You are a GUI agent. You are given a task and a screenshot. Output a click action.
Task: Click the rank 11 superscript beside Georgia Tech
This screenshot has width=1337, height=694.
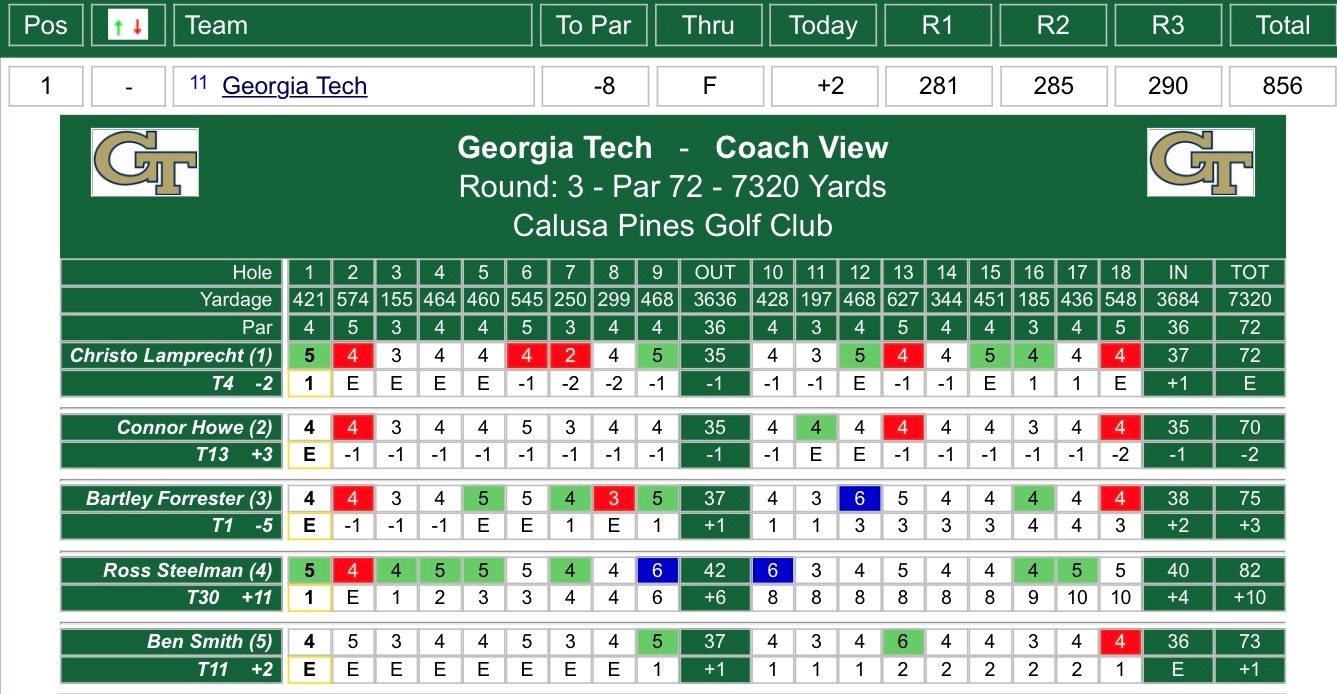pos(198,83)
